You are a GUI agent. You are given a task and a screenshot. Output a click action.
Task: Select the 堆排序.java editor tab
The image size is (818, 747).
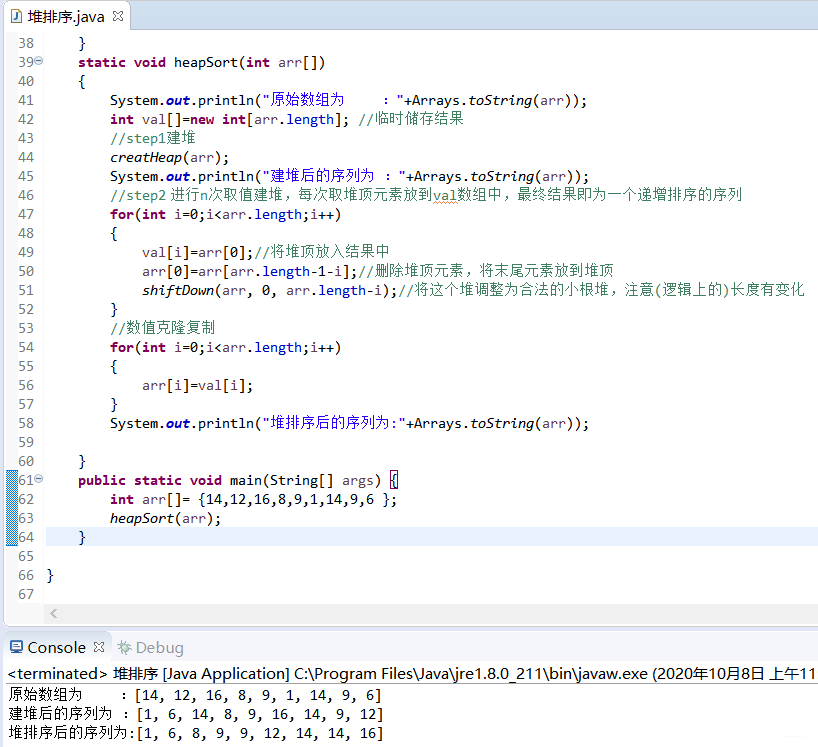[66, 17]
